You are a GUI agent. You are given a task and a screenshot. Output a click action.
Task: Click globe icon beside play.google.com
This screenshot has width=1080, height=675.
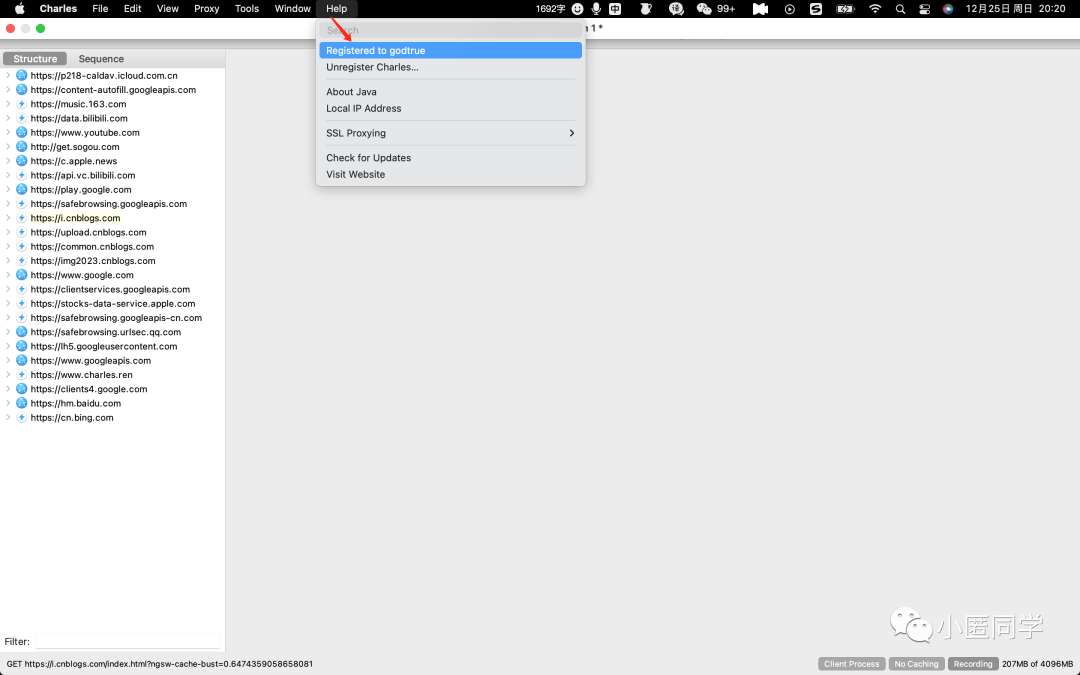pos(21,189)
